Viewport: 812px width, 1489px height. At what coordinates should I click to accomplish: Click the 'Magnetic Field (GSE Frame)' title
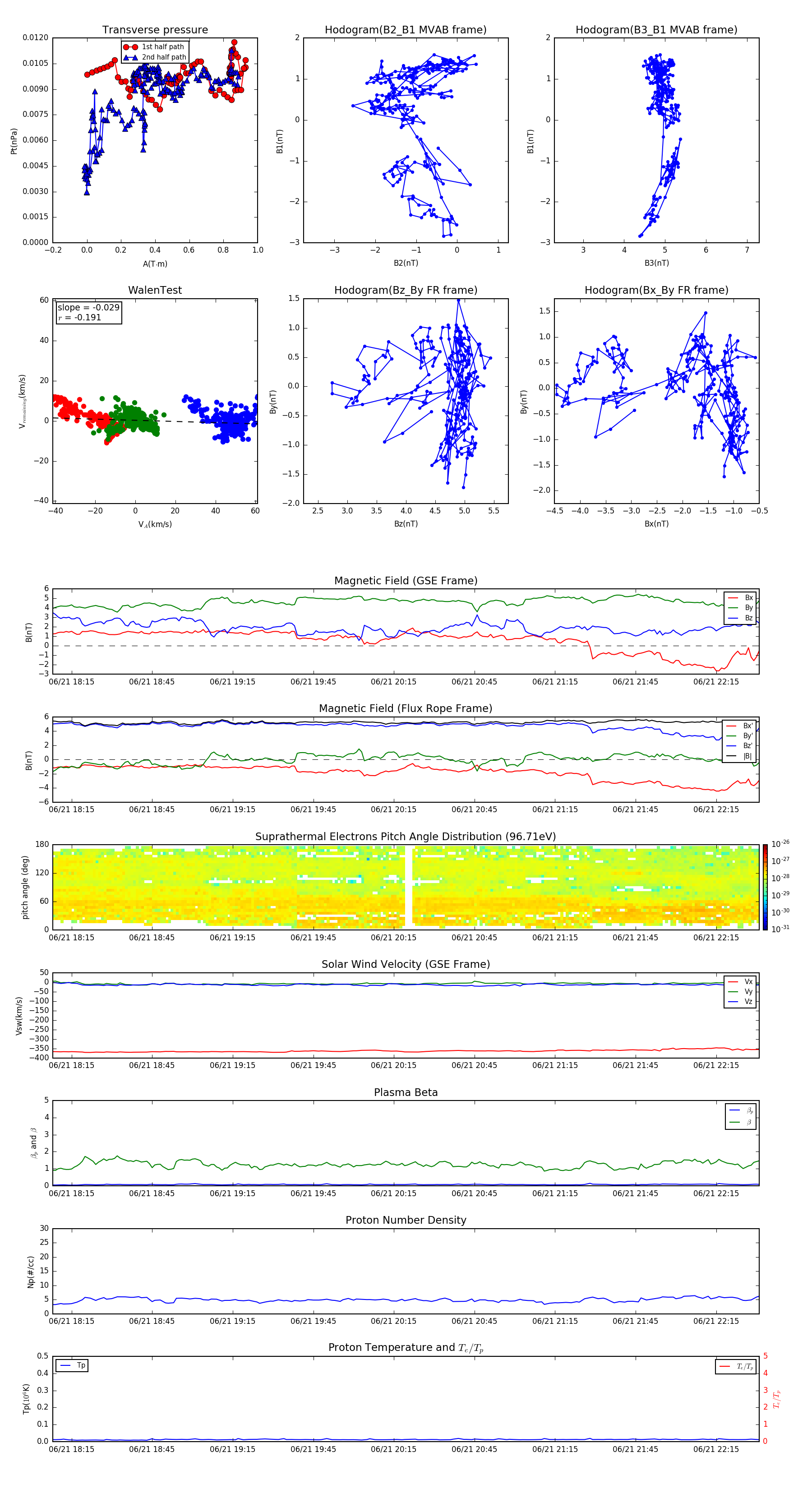point(406,581)
